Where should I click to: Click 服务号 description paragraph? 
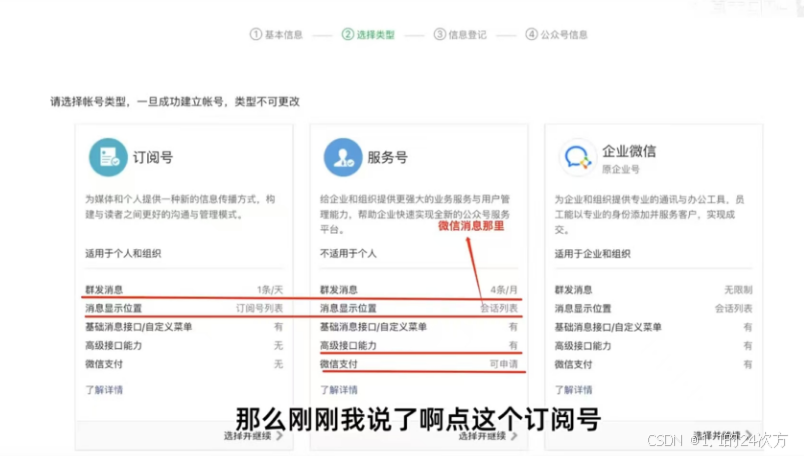(415, 214)
